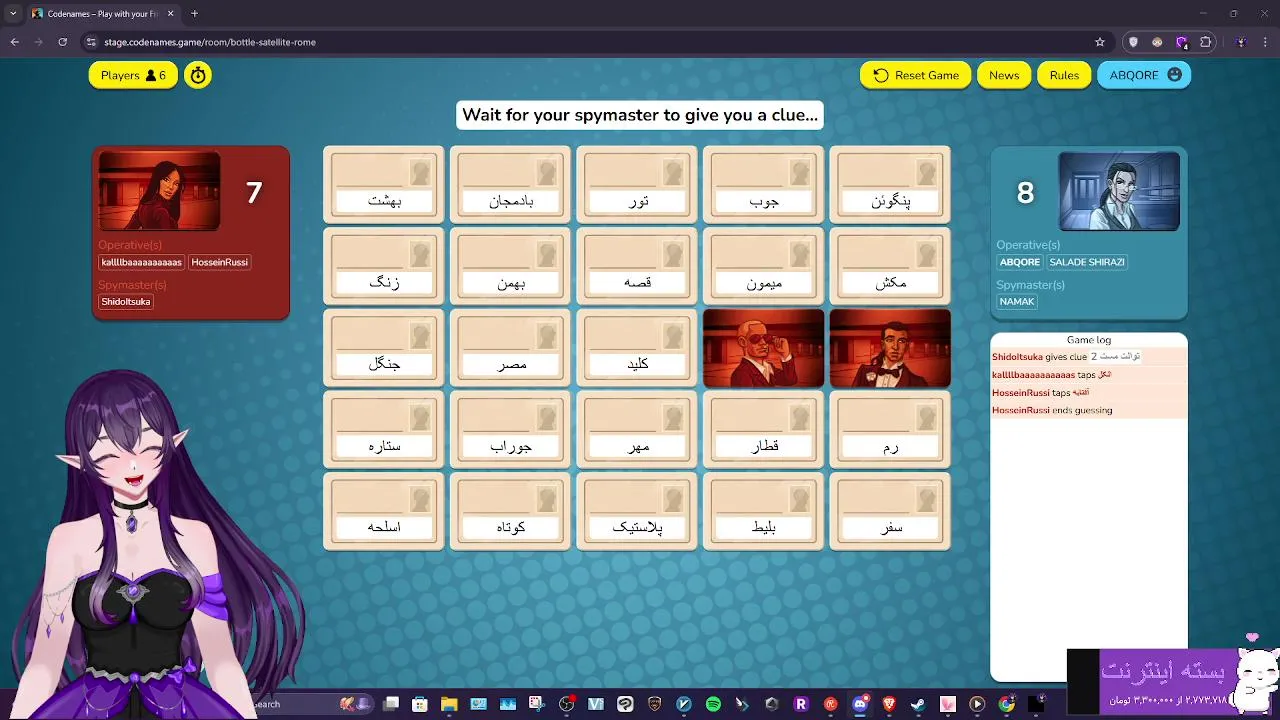Viewport: 1280px width, 720px height.
Task: Select the بهشت word card
Action: pos(384,185)
